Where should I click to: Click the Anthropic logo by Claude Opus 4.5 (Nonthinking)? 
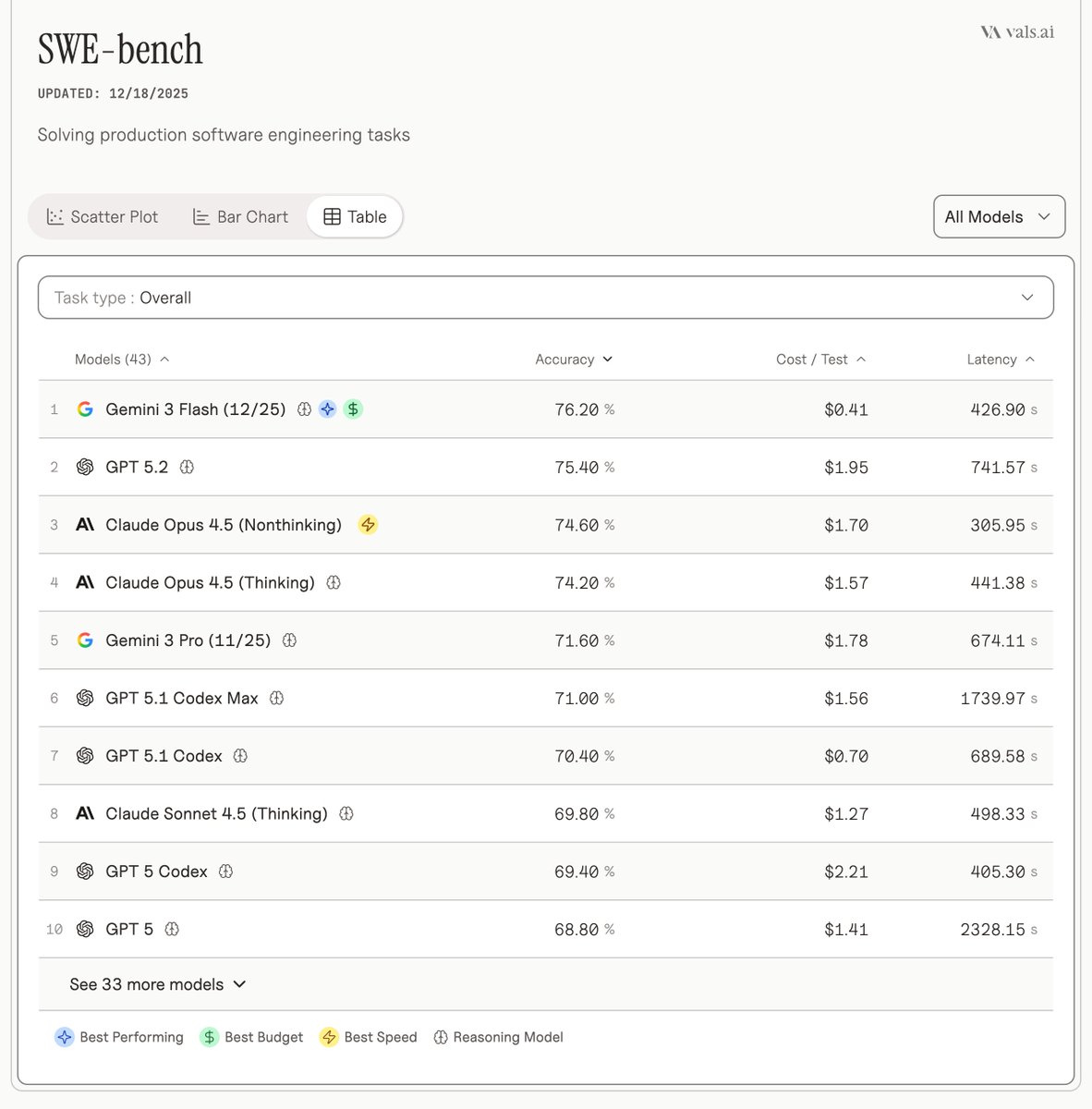click(x=85, y=525)
